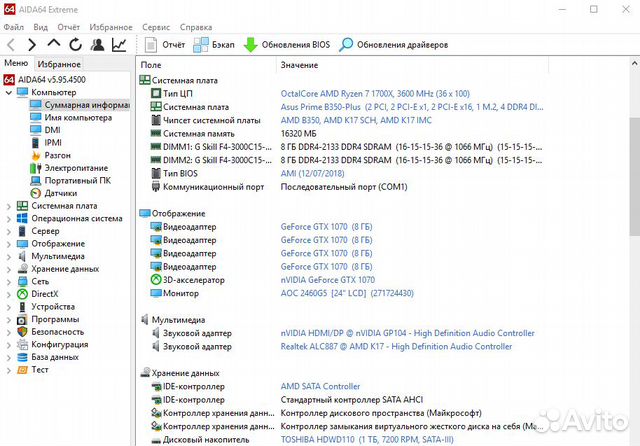Expand the Отображение tree node
This screenshot has width=640, height=446.
(x=9, y=244)
